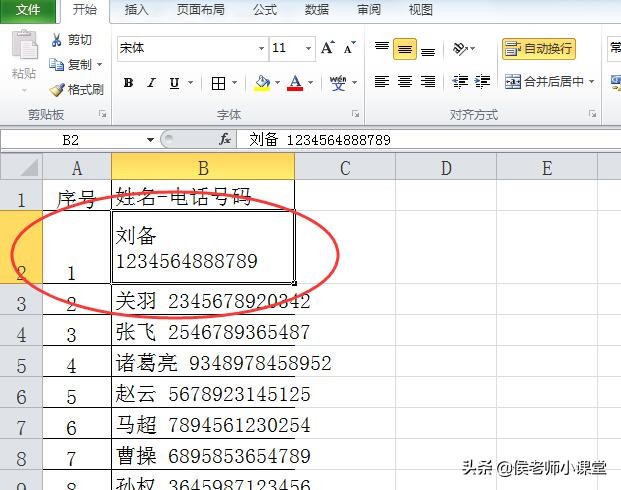Open the underline style dropdown arrow
This screenshot has height=490, width=621.
[190, 83]
